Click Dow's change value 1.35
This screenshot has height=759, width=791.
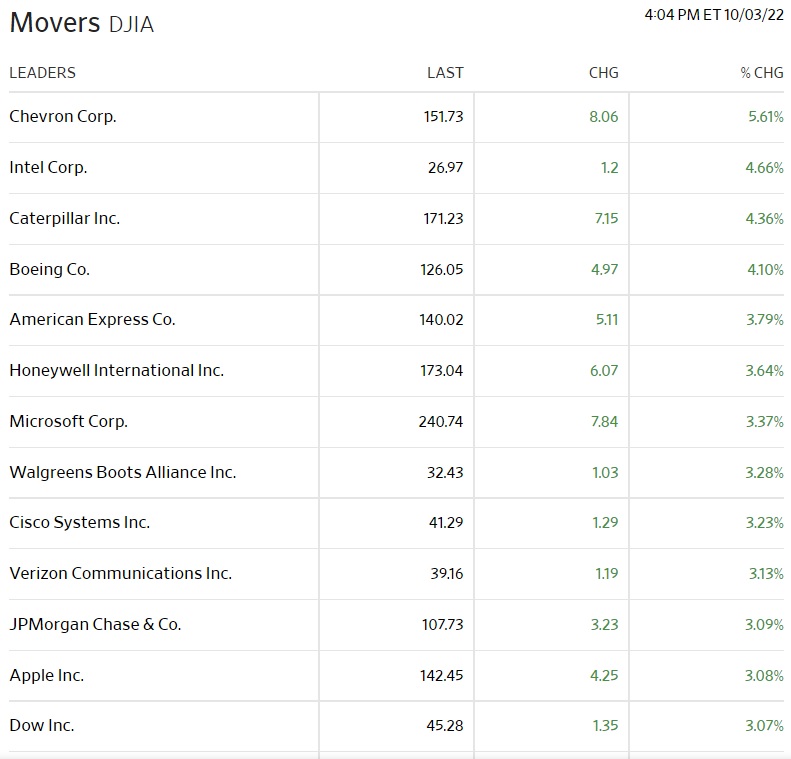605,725
